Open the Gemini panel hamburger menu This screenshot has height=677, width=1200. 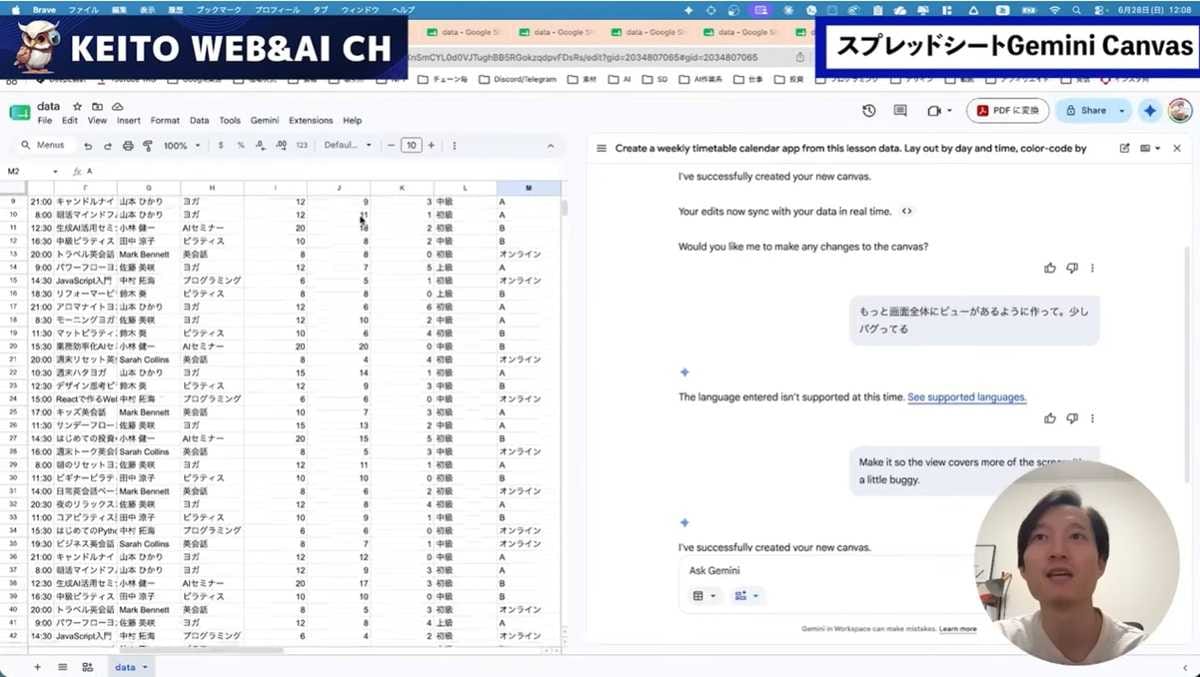coord(601,148)
